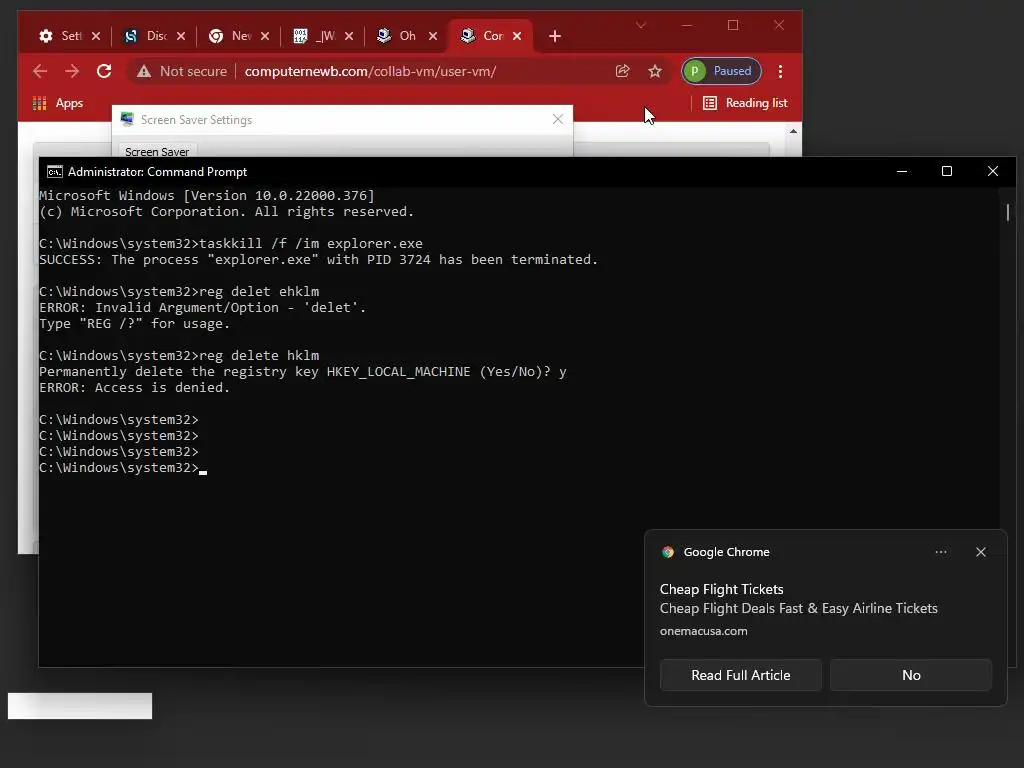
Task: Close the Oh tab with its X
Action: (x=432, y=36)
